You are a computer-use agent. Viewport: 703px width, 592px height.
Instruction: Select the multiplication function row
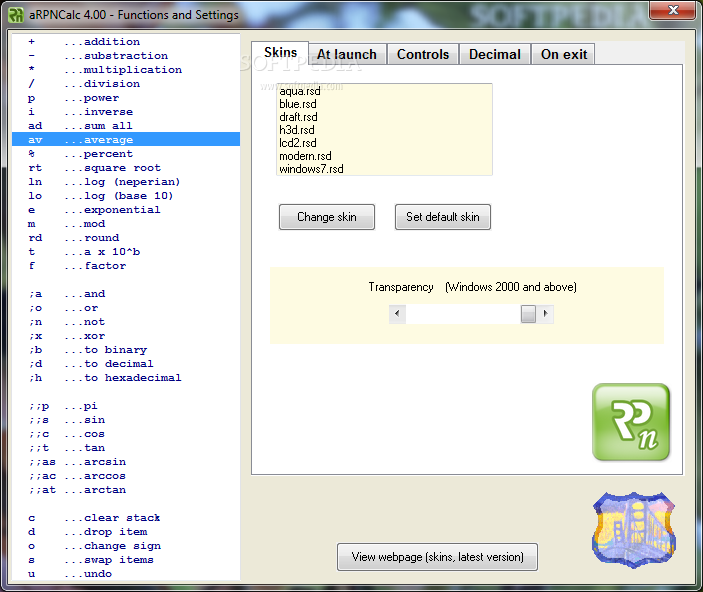(x=126, y=70)
